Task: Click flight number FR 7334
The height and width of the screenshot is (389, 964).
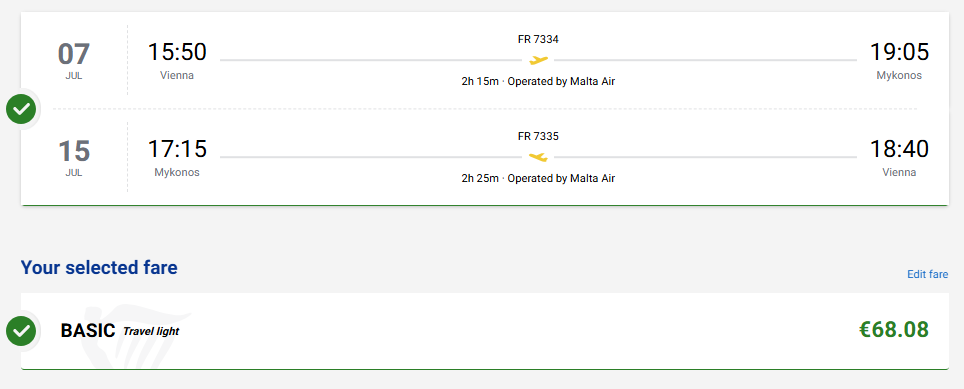Action: pyautogui.click(x=538, y=39)
